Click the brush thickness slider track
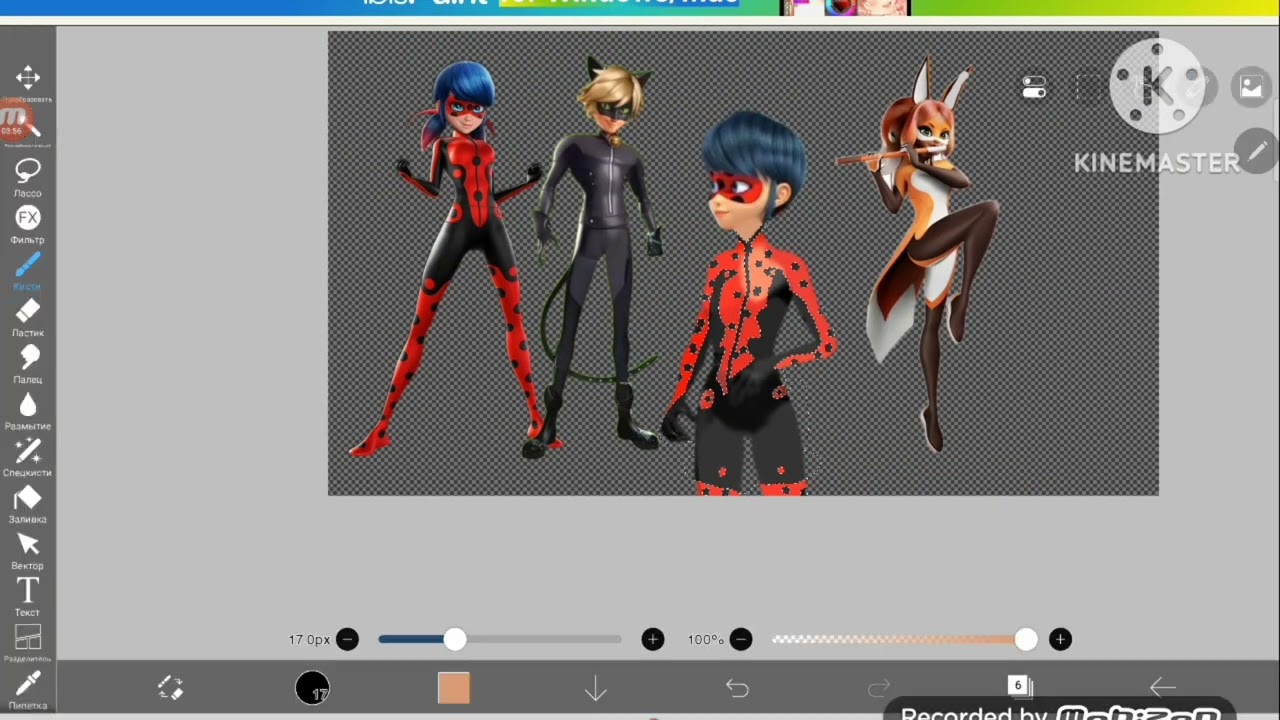The width and height of the screenshot is (1280, 720). (x=500, y=639)
